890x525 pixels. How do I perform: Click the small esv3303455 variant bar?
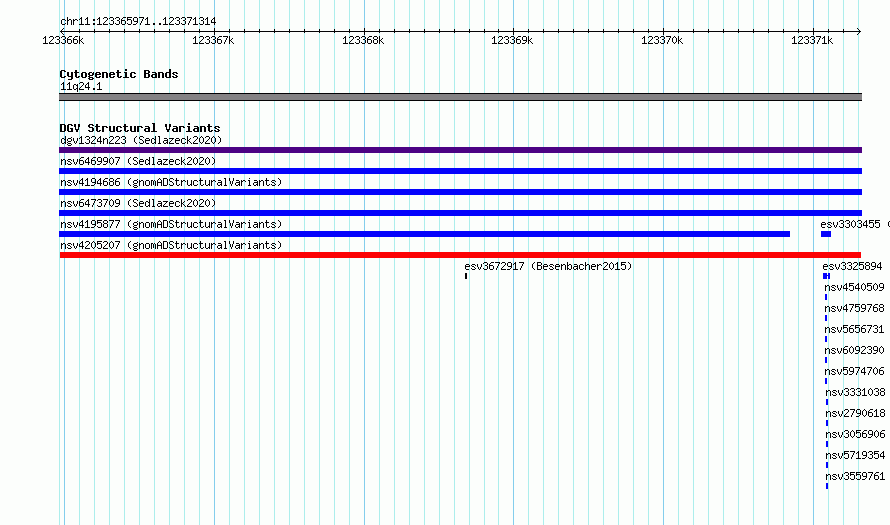pos(826,234)
